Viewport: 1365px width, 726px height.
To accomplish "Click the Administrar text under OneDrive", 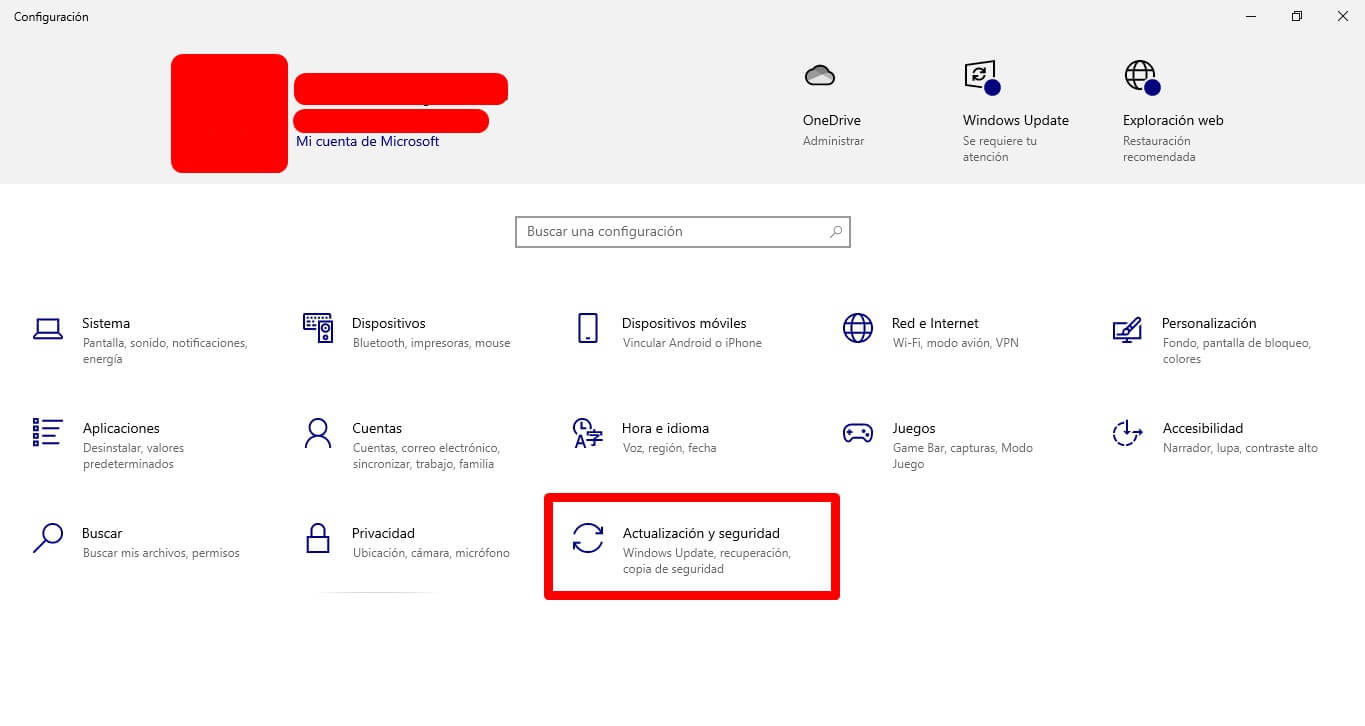I will [x=833, y=141].
